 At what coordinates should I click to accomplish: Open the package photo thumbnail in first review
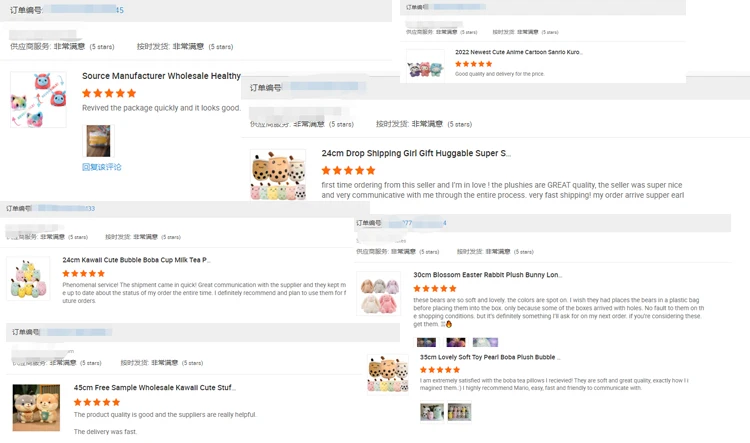pyautogui.click(x=99, y=141)
